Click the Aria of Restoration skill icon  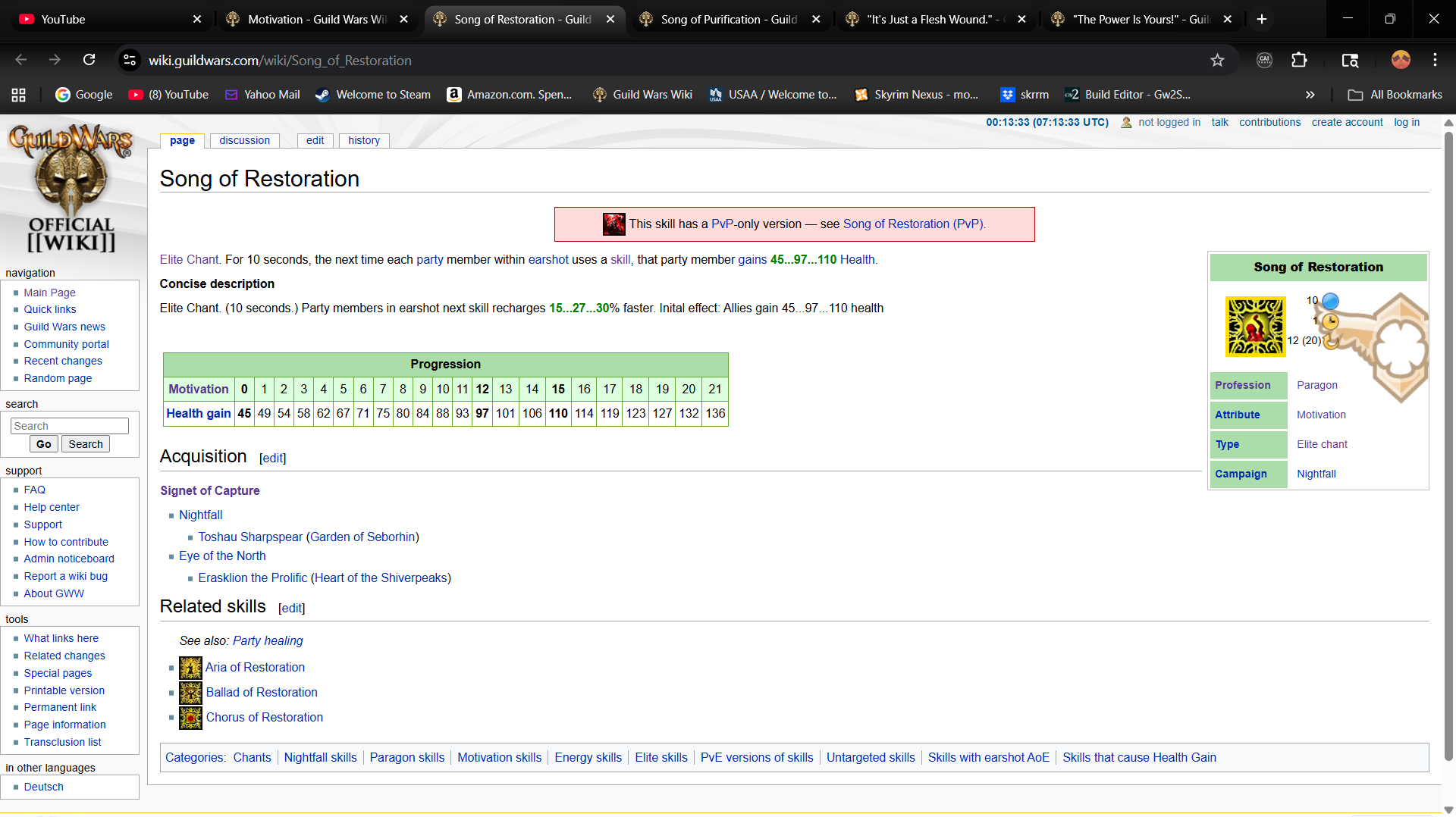(190, 668)
